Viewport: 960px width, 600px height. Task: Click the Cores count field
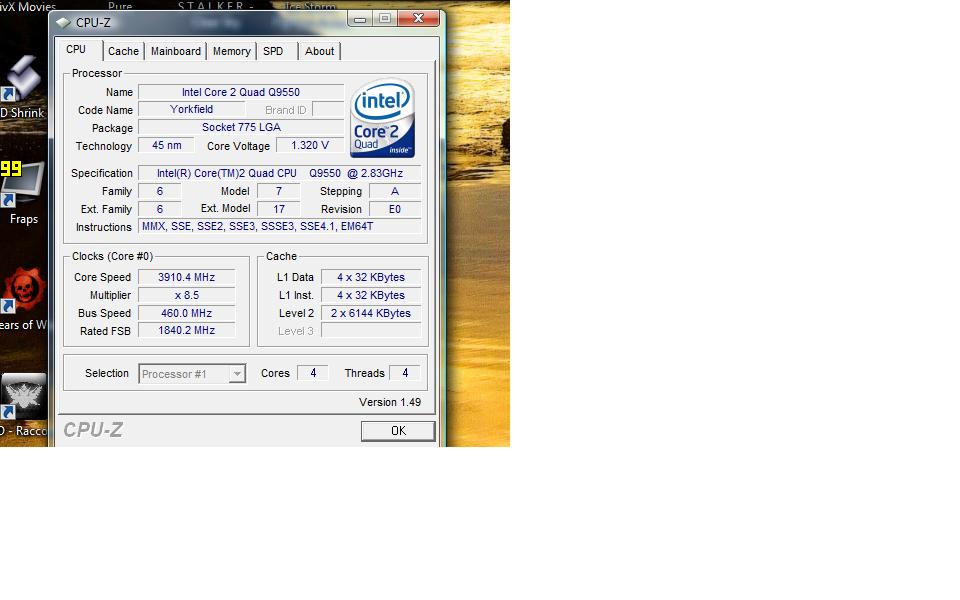point(313,373)
